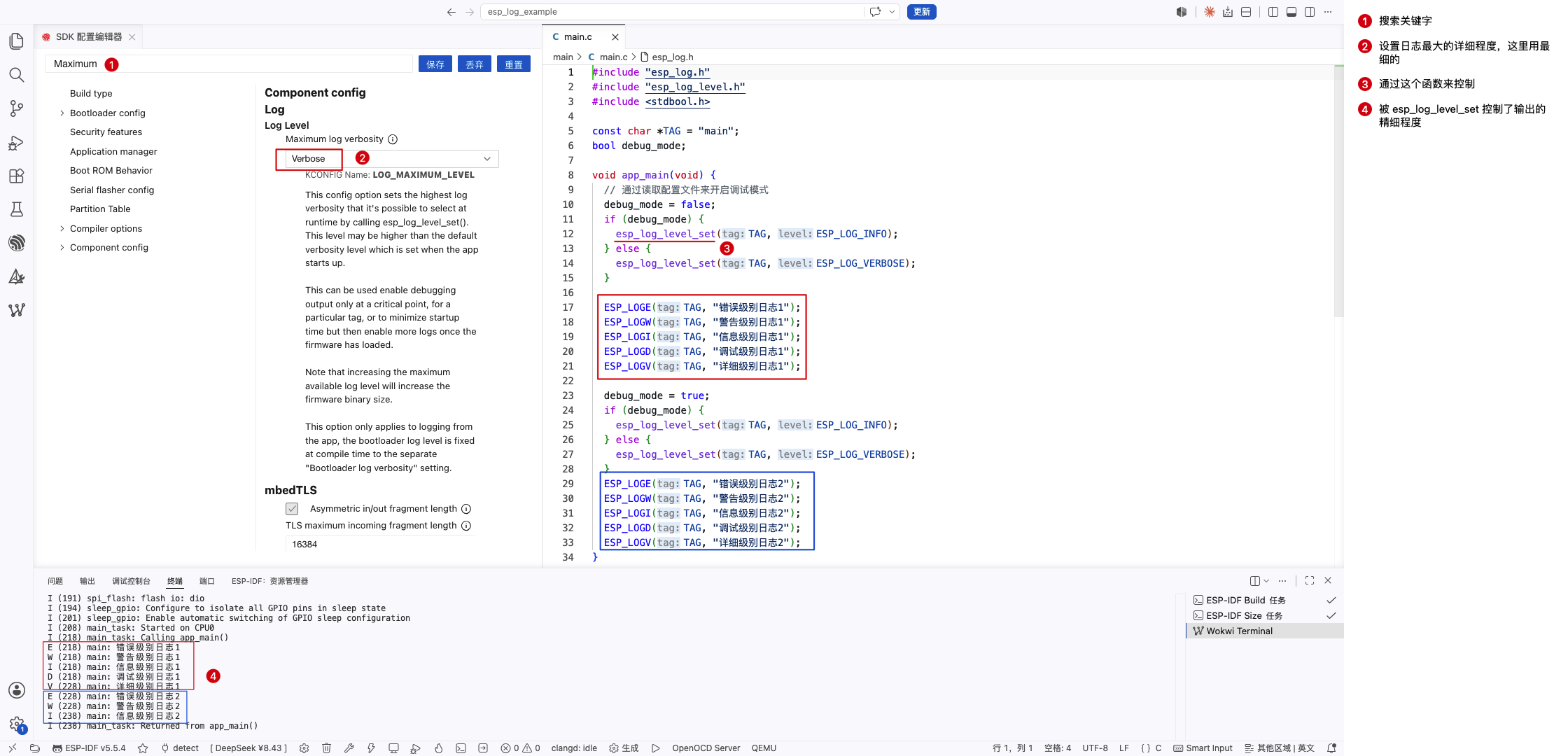Viewport: 1568px width, 756px height.
Task: Open the Claude starburst icon in title bar
Action: (1210, 12)
